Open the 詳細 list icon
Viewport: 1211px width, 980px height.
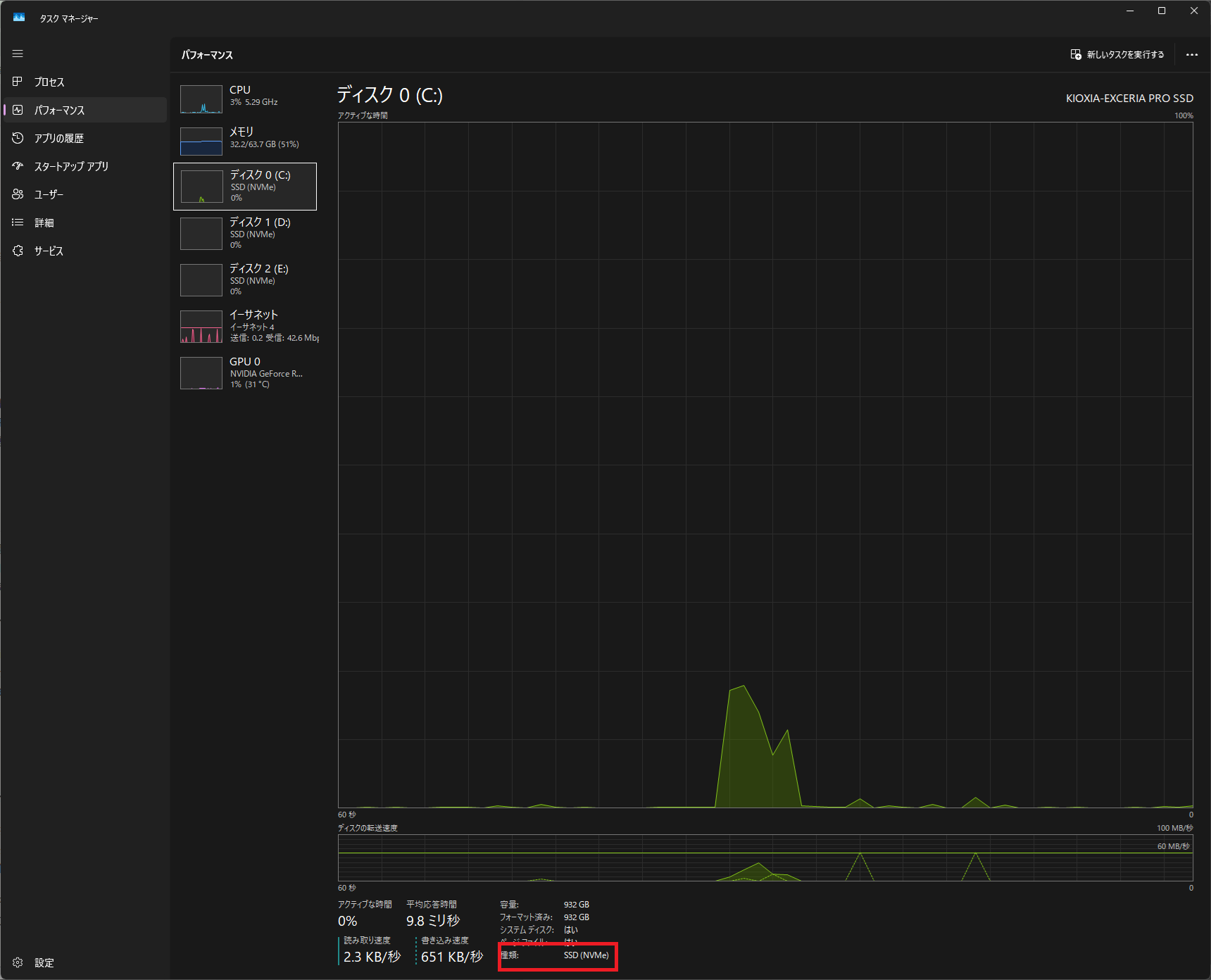[x=18, y=222]
